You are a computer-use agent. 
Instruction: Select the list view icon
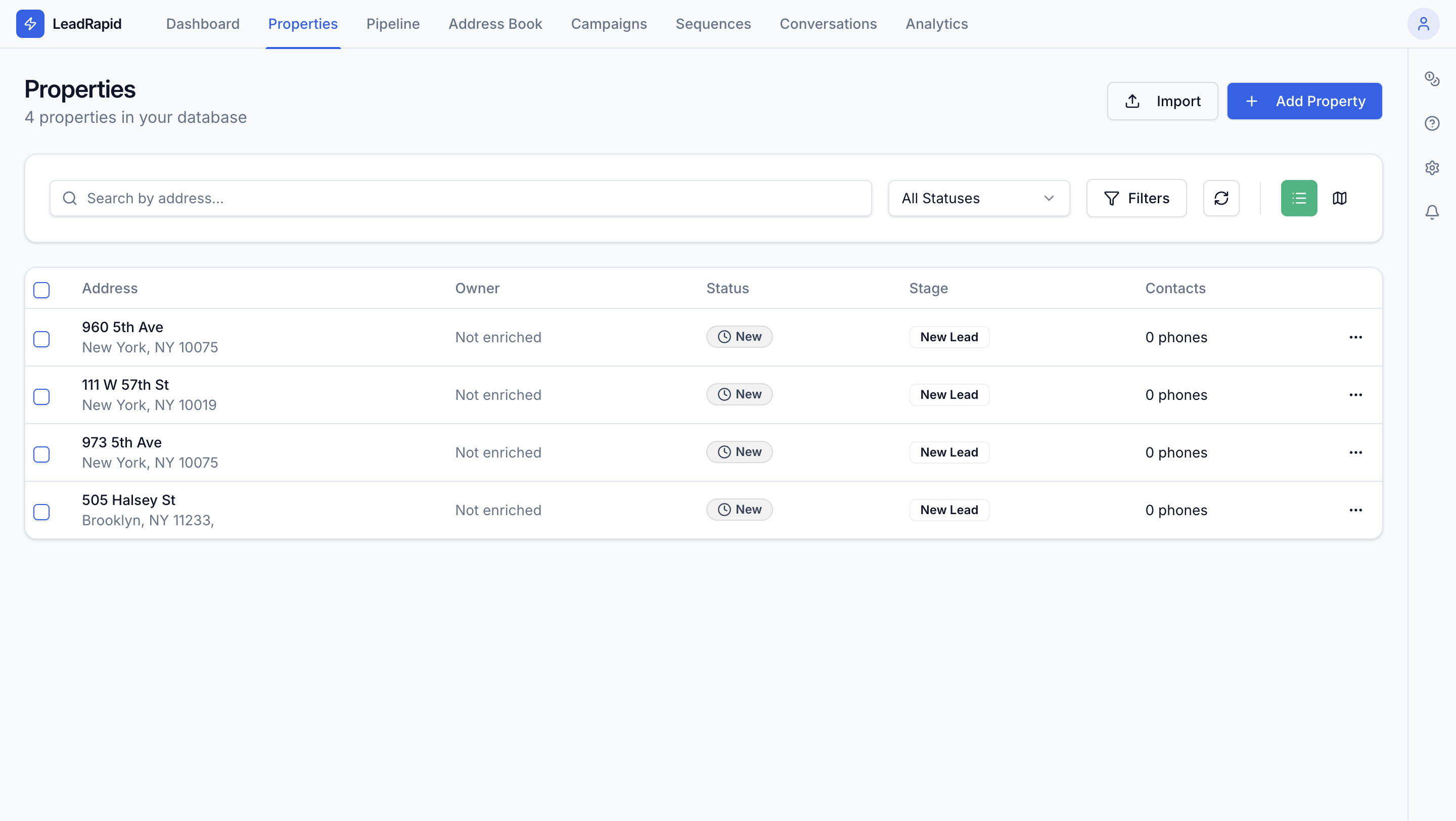click(x=1298, y=198)
